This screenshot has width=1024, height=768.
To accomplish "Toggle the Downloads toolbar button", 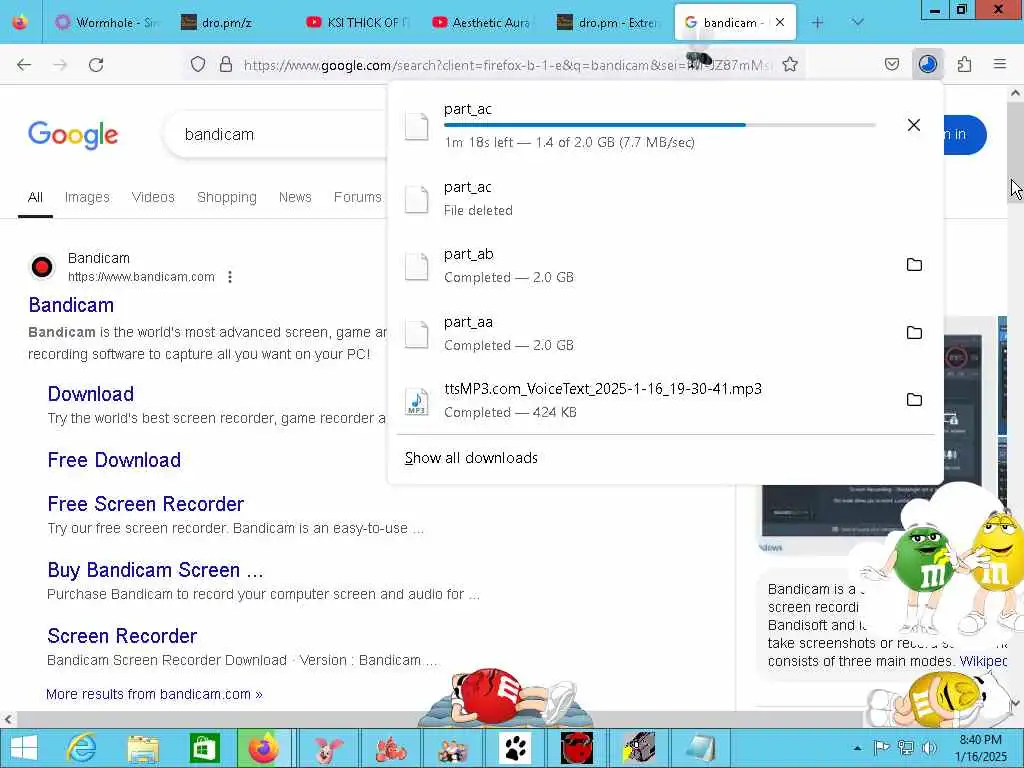I will pos(928,64).
